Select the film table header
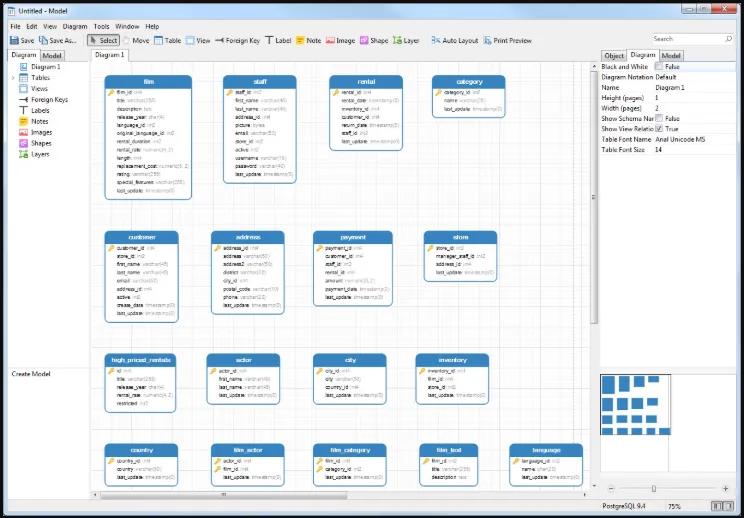 pyautogui.click(x=149, y=82)
